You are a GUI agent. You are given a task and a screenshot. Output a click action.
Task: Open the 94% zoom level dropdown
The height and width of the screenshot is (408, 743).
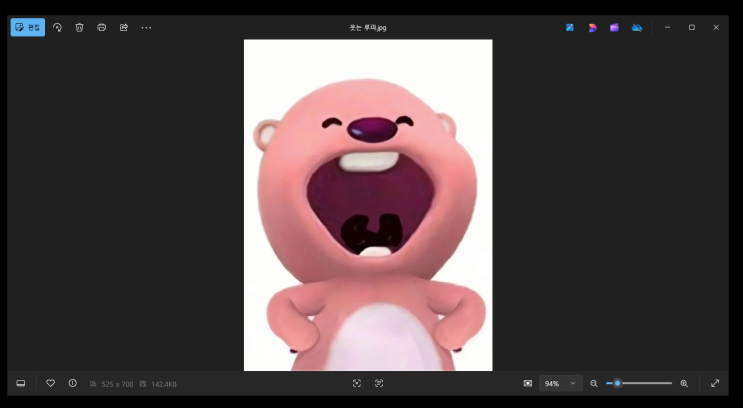pyautogui.click(x=561, y=383)
